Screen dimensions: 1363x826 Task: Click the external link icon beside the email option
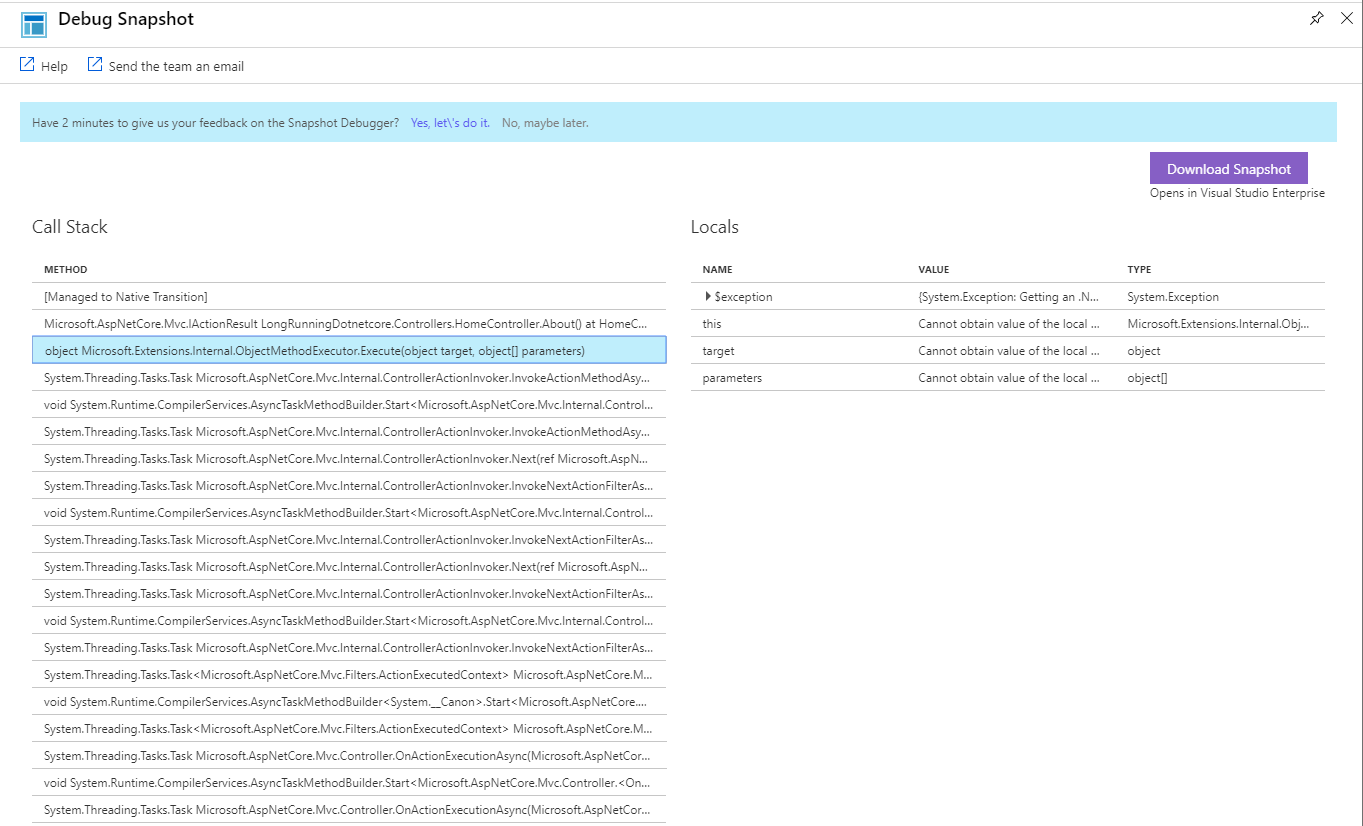tap(93, 63)
